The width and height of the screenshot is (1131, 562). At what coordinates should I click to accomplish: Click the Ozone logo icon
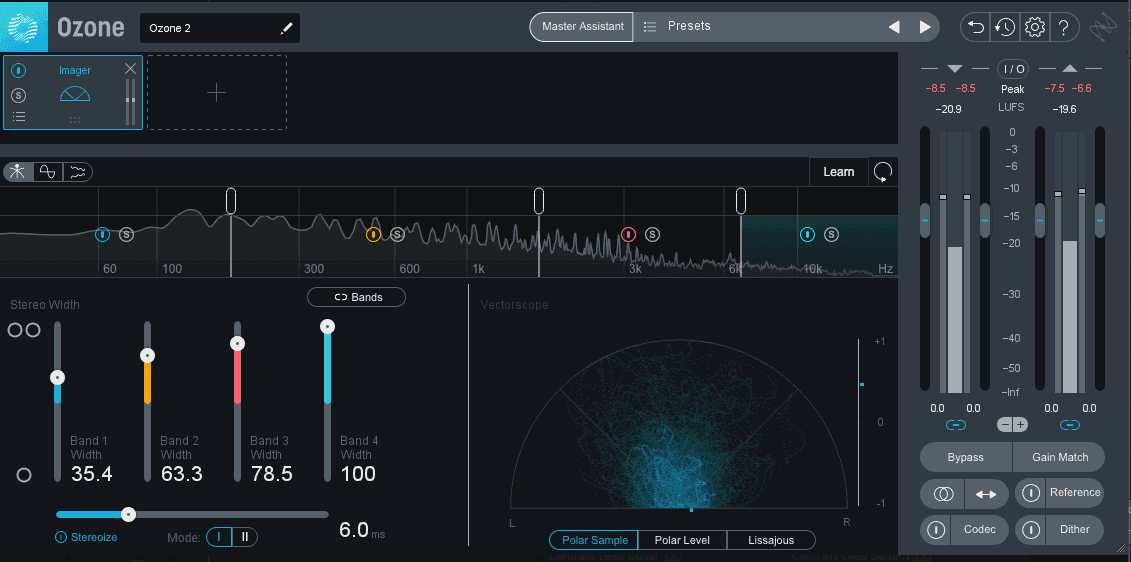point(24,26)
